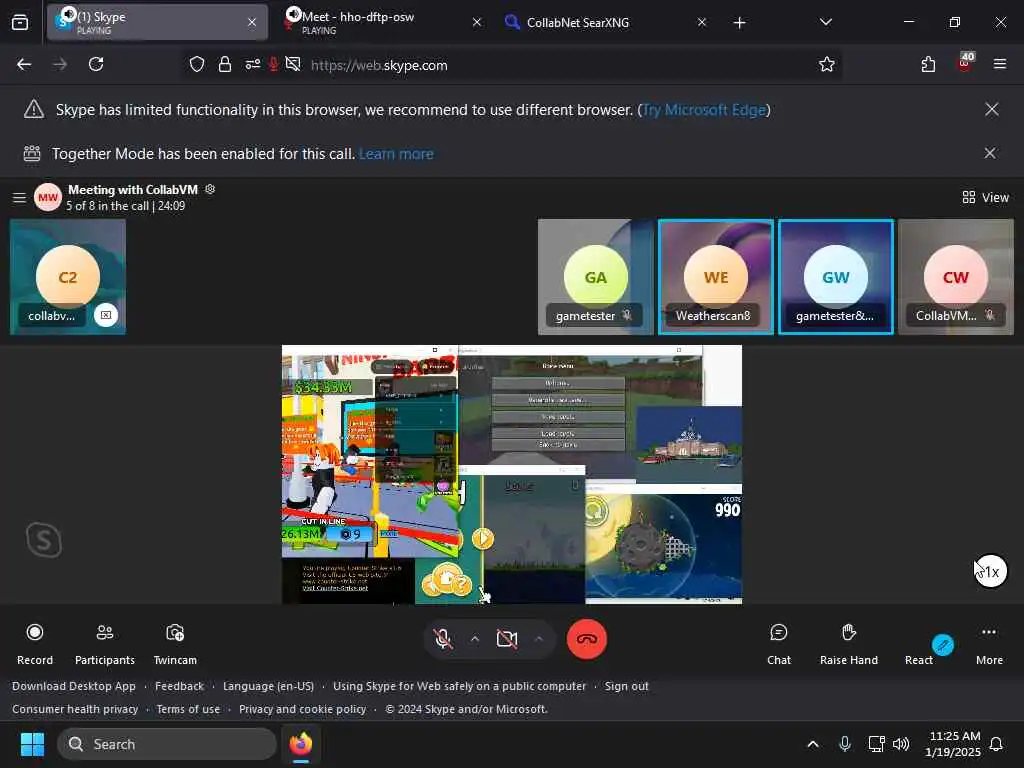
Task: Start recording with the Record button
Action: pyautogui.click(x=35, y=644)
